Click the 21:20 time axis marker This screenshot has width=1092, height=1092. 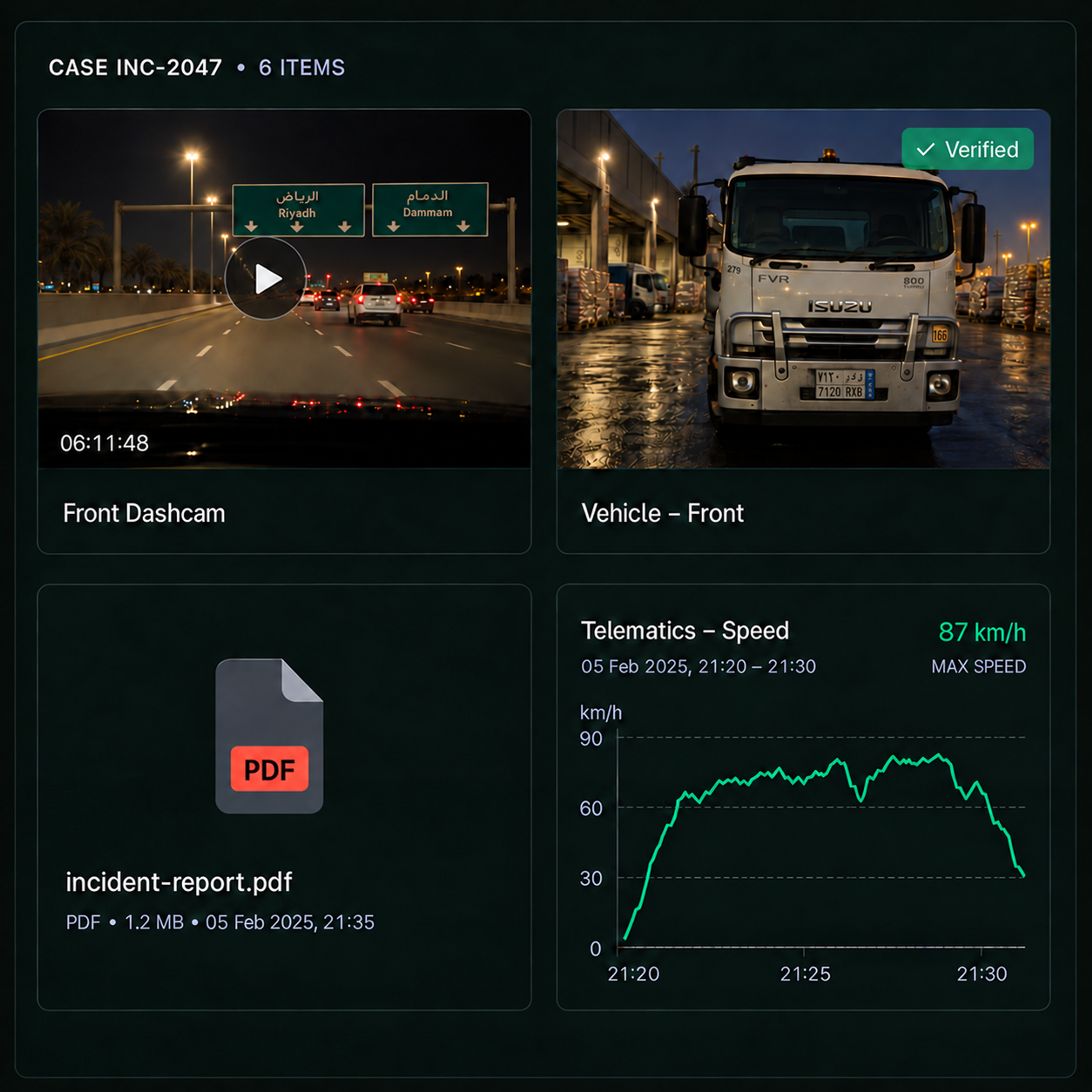point(634,974)
